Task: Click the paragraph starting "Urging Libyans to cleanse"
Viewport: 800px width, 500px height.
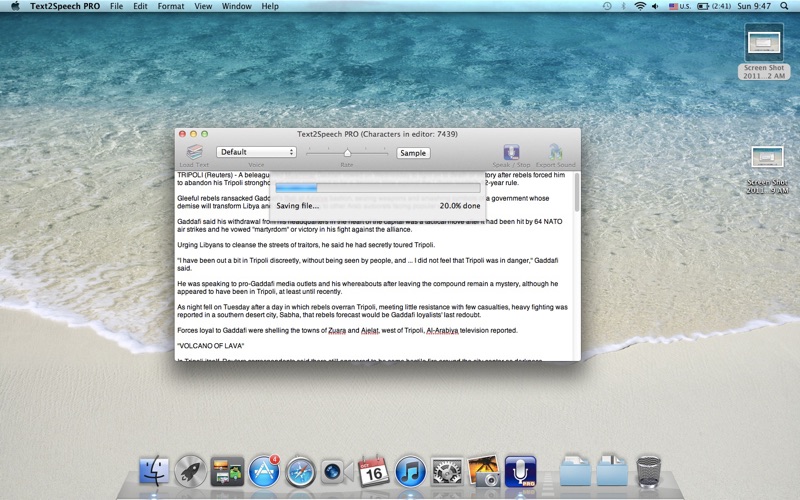Action: (306, 245)
